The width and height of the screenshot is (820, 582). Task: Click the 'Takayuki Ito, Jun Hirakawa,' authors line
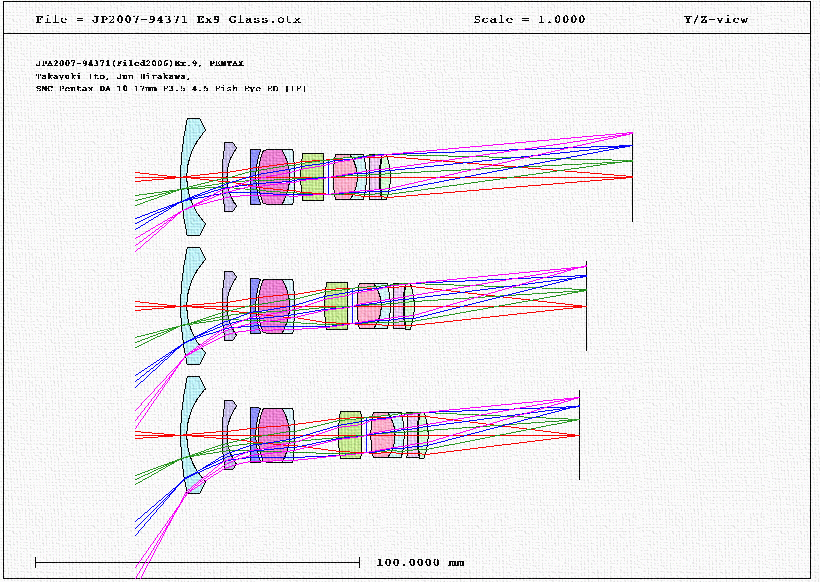[113, 76]
